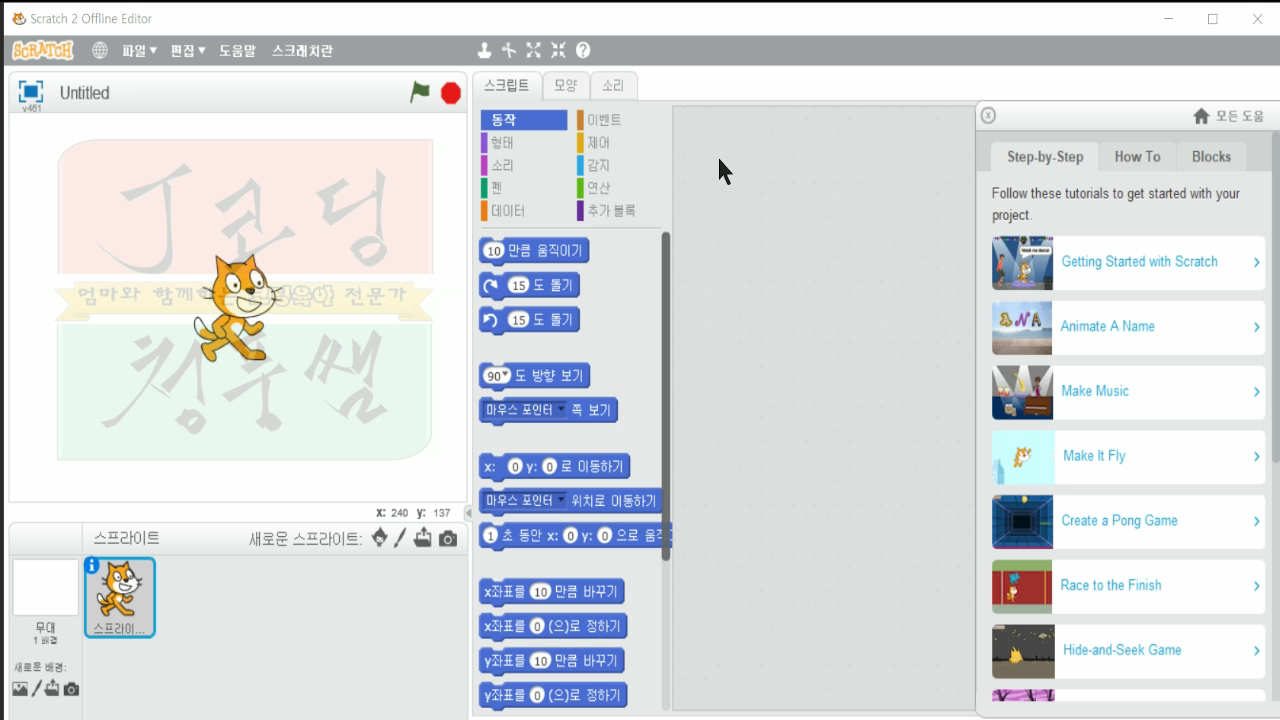Select the duplicate stamp tool
This screenshot has width=1280, height=720.
484,49
